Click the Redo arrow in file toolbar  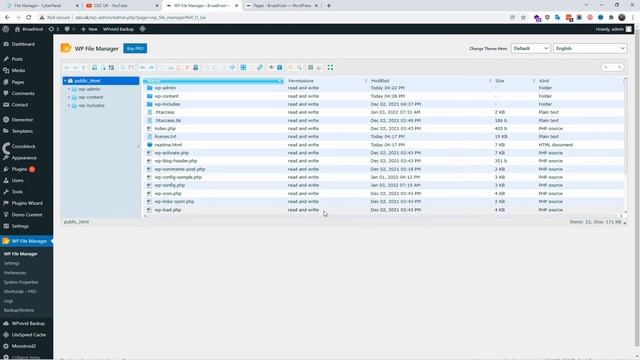coord(151,68)
